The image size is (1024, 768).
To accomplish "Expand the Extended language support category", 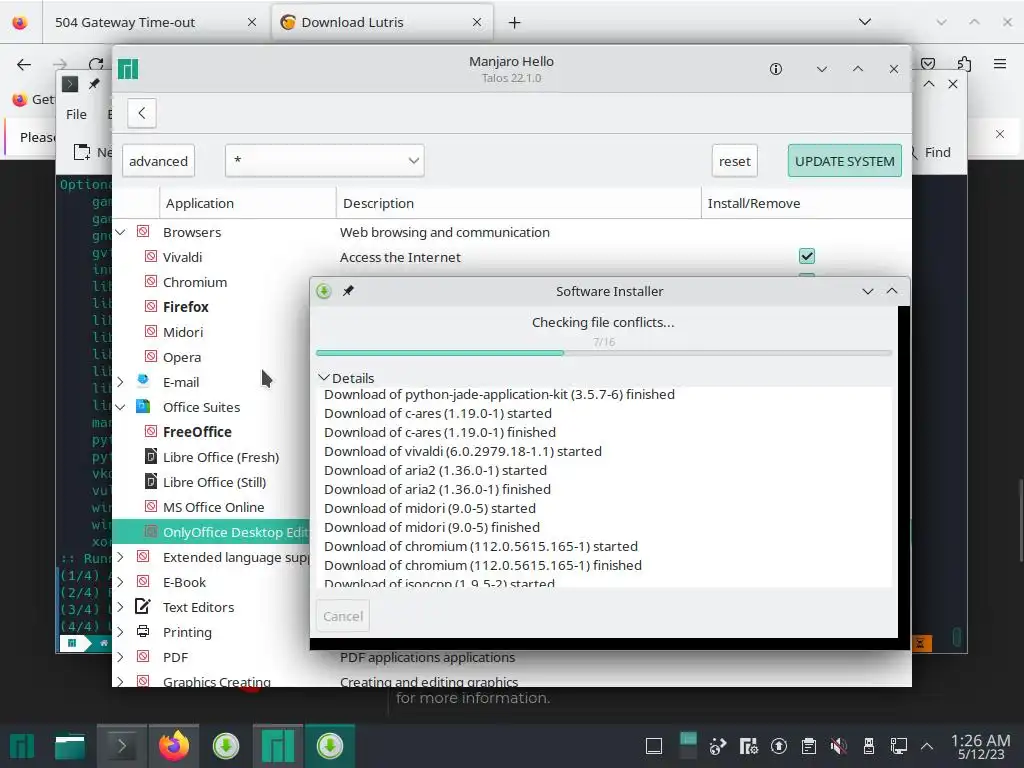I will coord(120,557).
